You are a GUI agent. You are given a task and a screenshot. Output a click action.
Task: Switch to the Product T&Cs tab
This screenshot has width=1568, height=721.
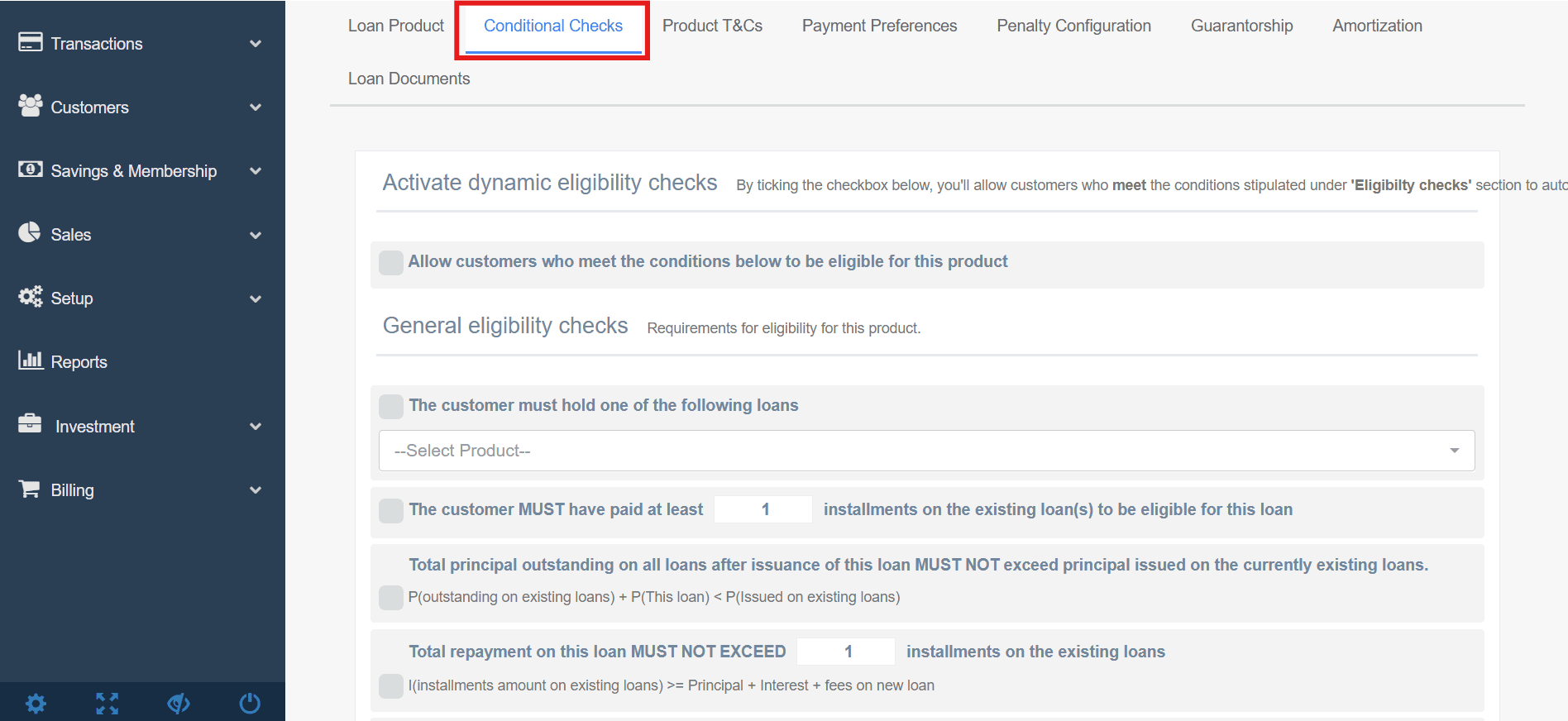click(712, 26)
